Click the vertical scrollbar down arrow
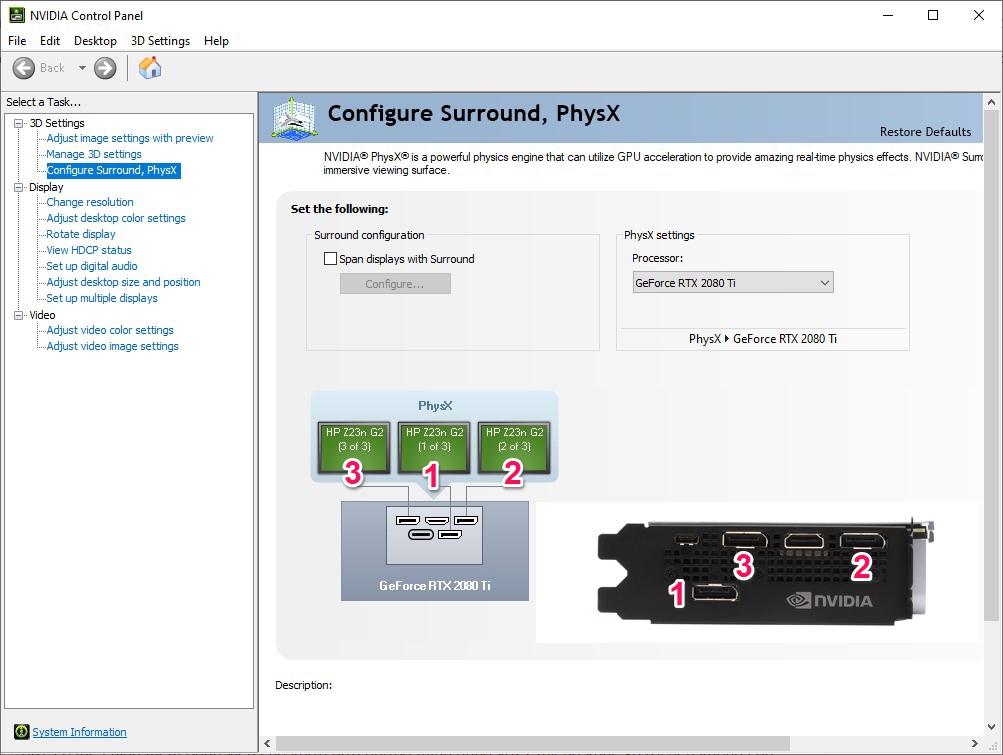This screenshot has height=755, width=1003. point(991,727)
